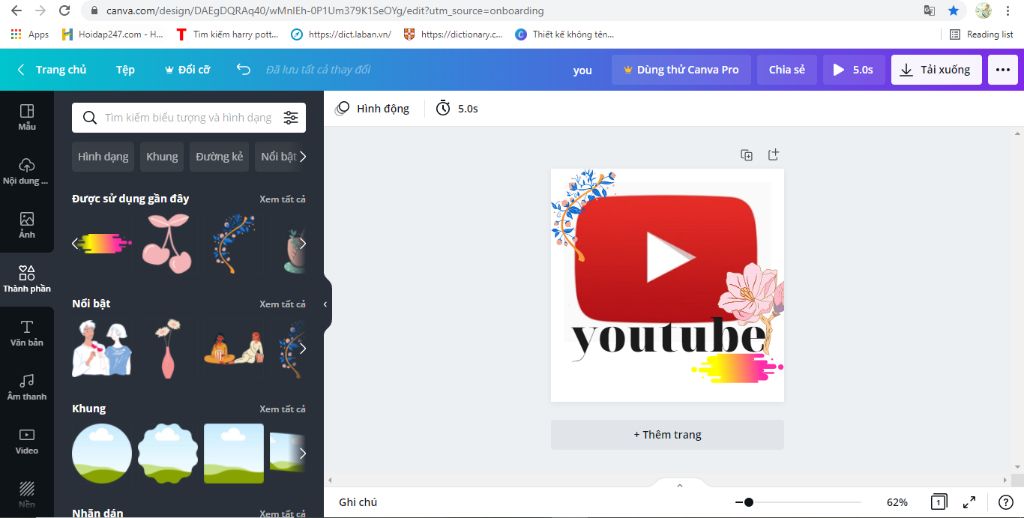
Task: Select the Đường kẻ chip
Action: (219, 157)
